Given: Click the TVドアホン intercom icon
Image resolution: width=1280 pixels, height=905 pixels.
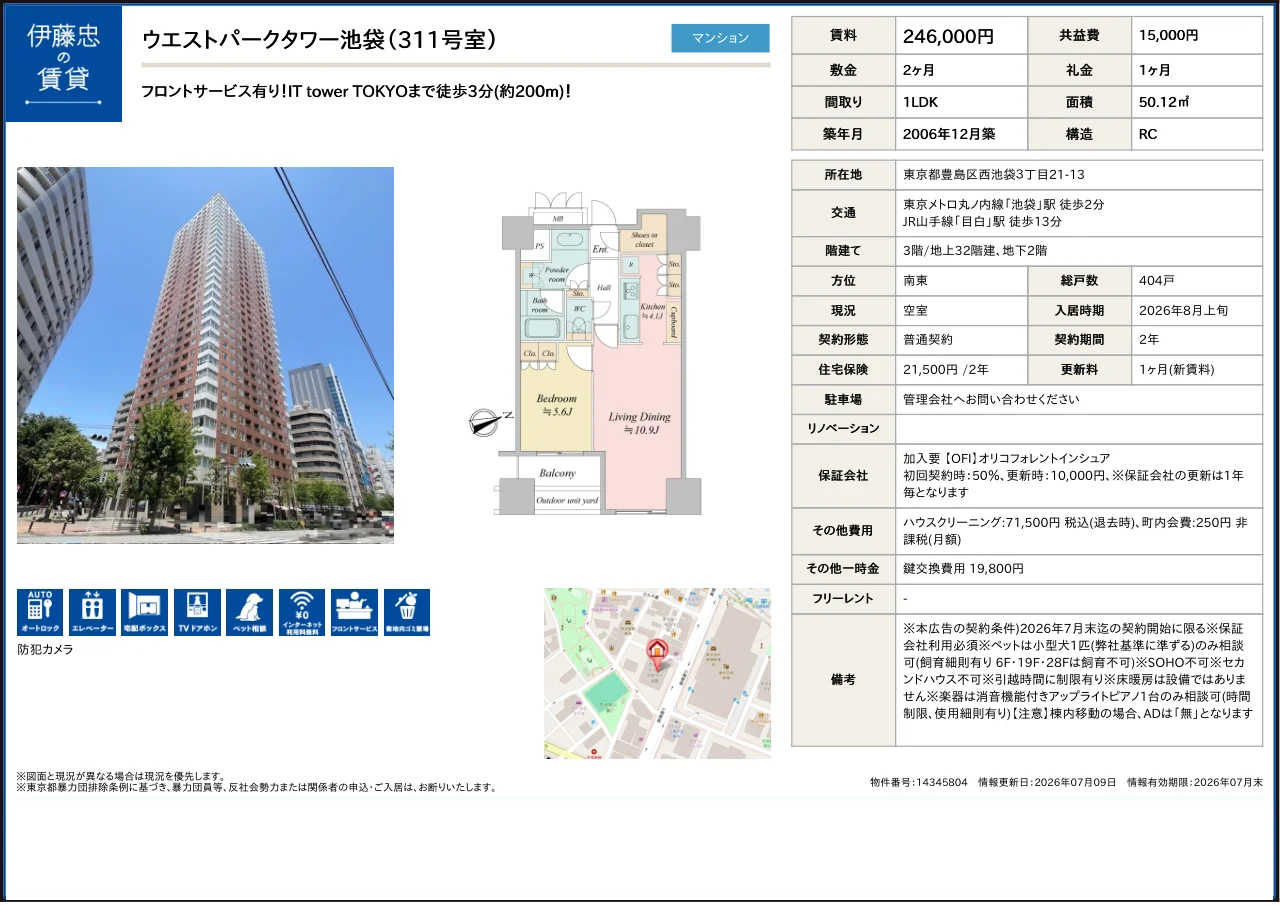Looking at the screenshot, I should (197, 612).
